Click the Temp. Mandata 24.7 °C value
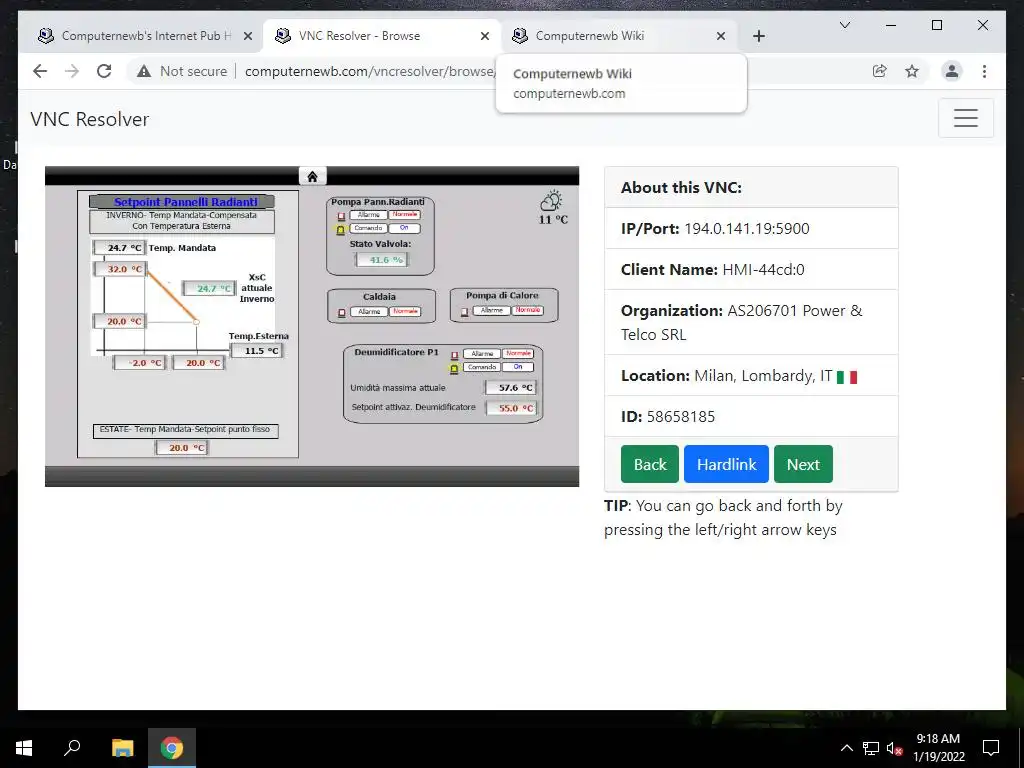The height and width of the screenshot is (768, 1024). 119,248
